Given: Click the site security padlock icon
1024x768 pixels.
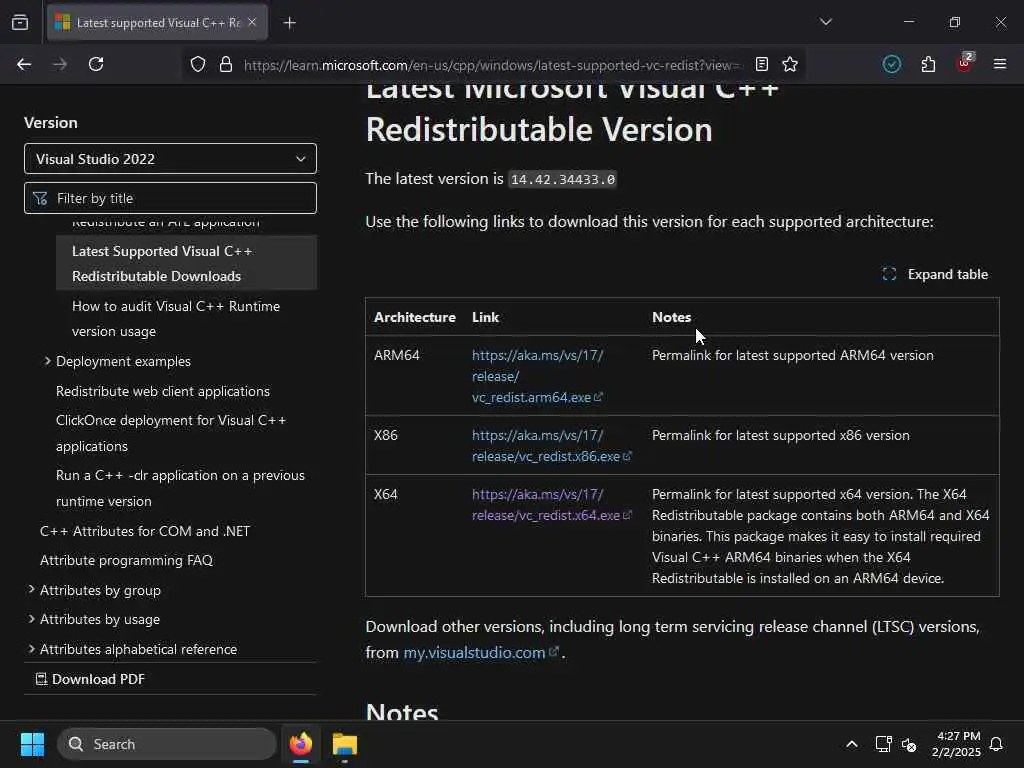Looking at the screenshot, I should tap(226, 64).
